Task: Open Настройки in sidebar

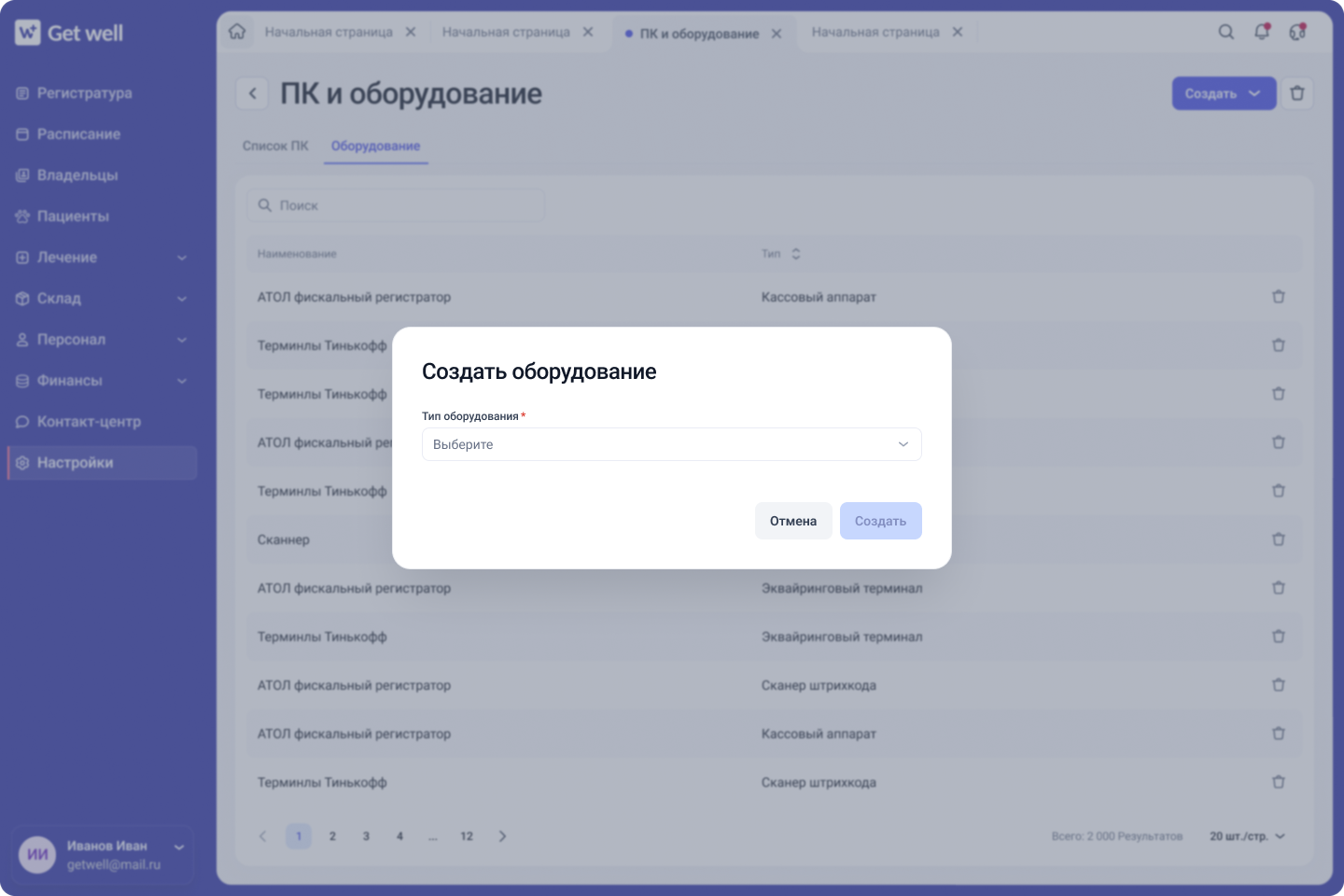Action: [x=103, y=463]
